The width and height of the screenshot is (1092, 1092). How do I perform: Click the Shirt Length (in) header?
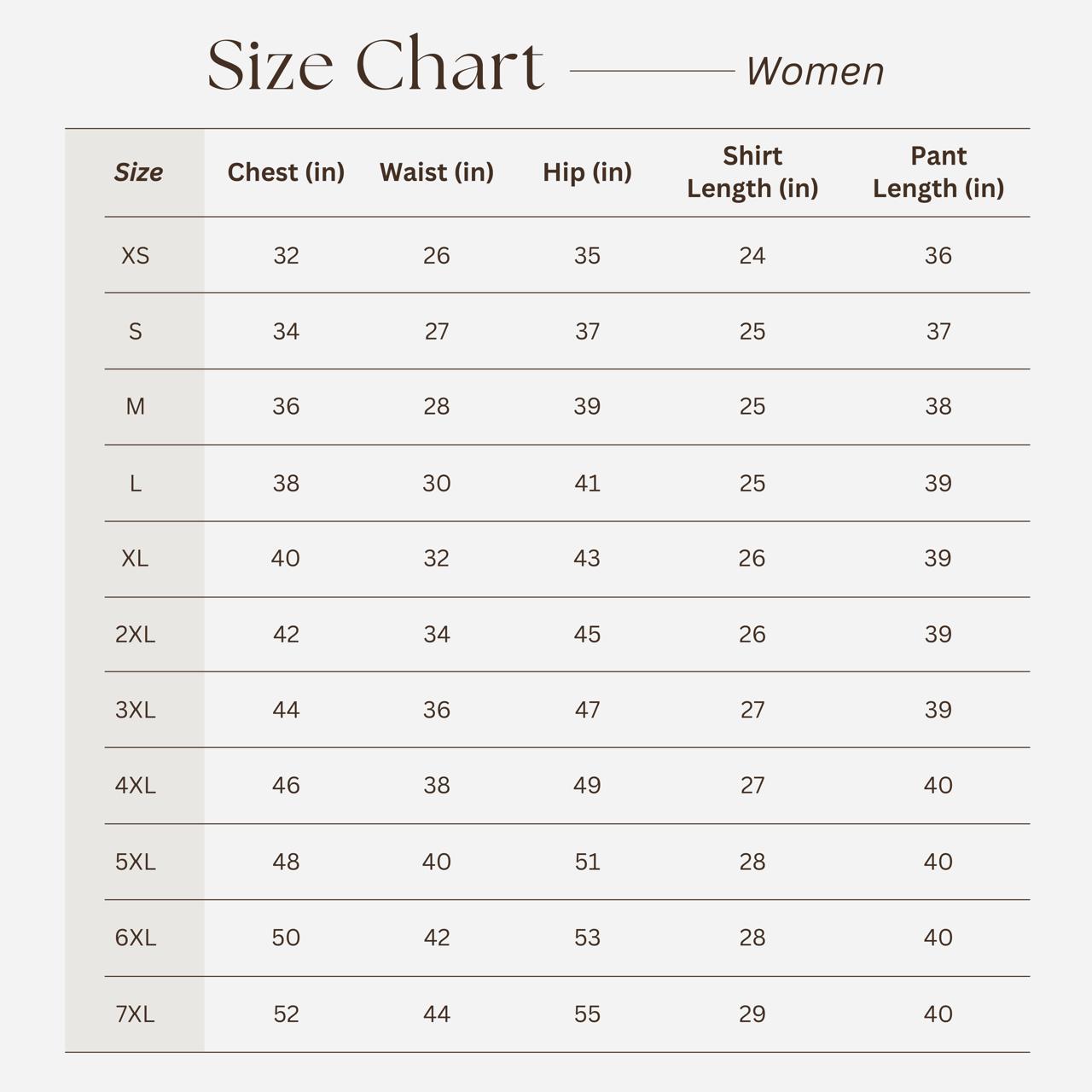(752, 172)
